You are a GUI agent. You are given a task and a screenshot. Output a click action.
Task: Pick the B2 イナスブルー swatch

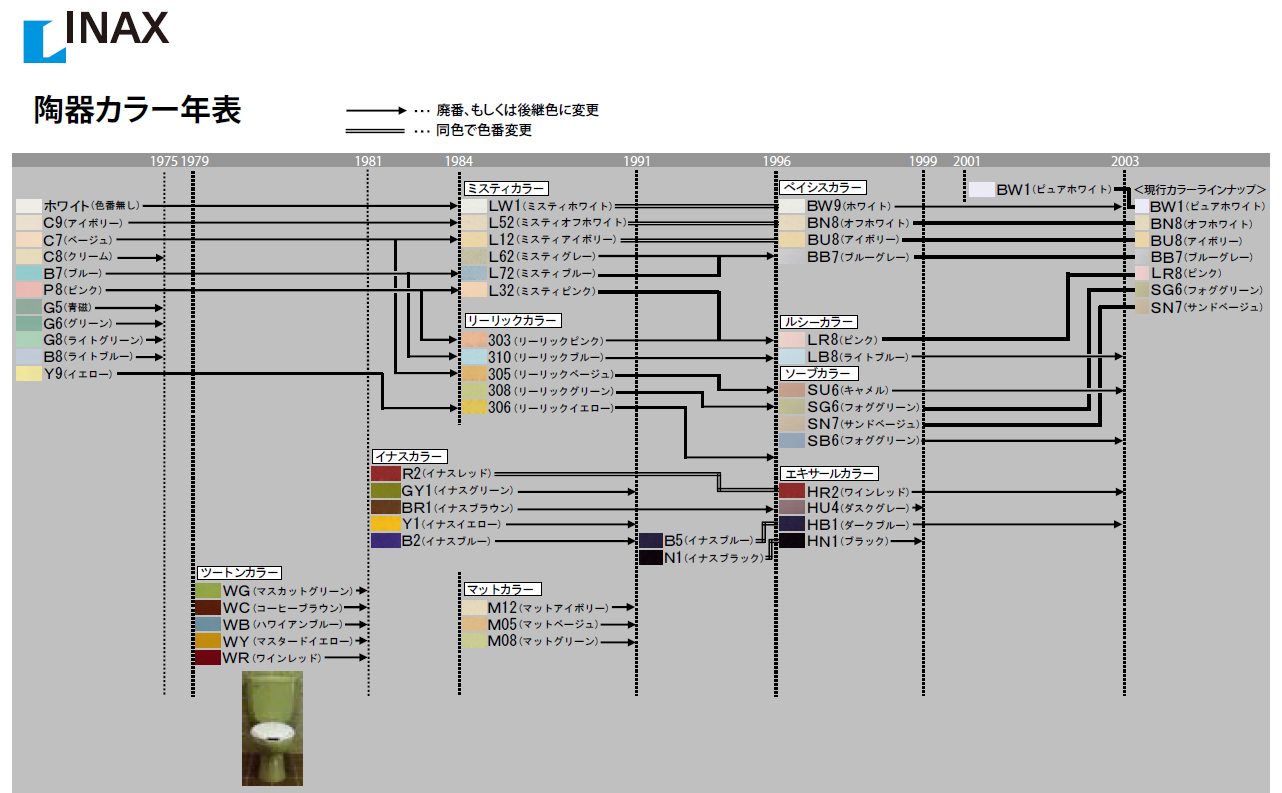385,541
